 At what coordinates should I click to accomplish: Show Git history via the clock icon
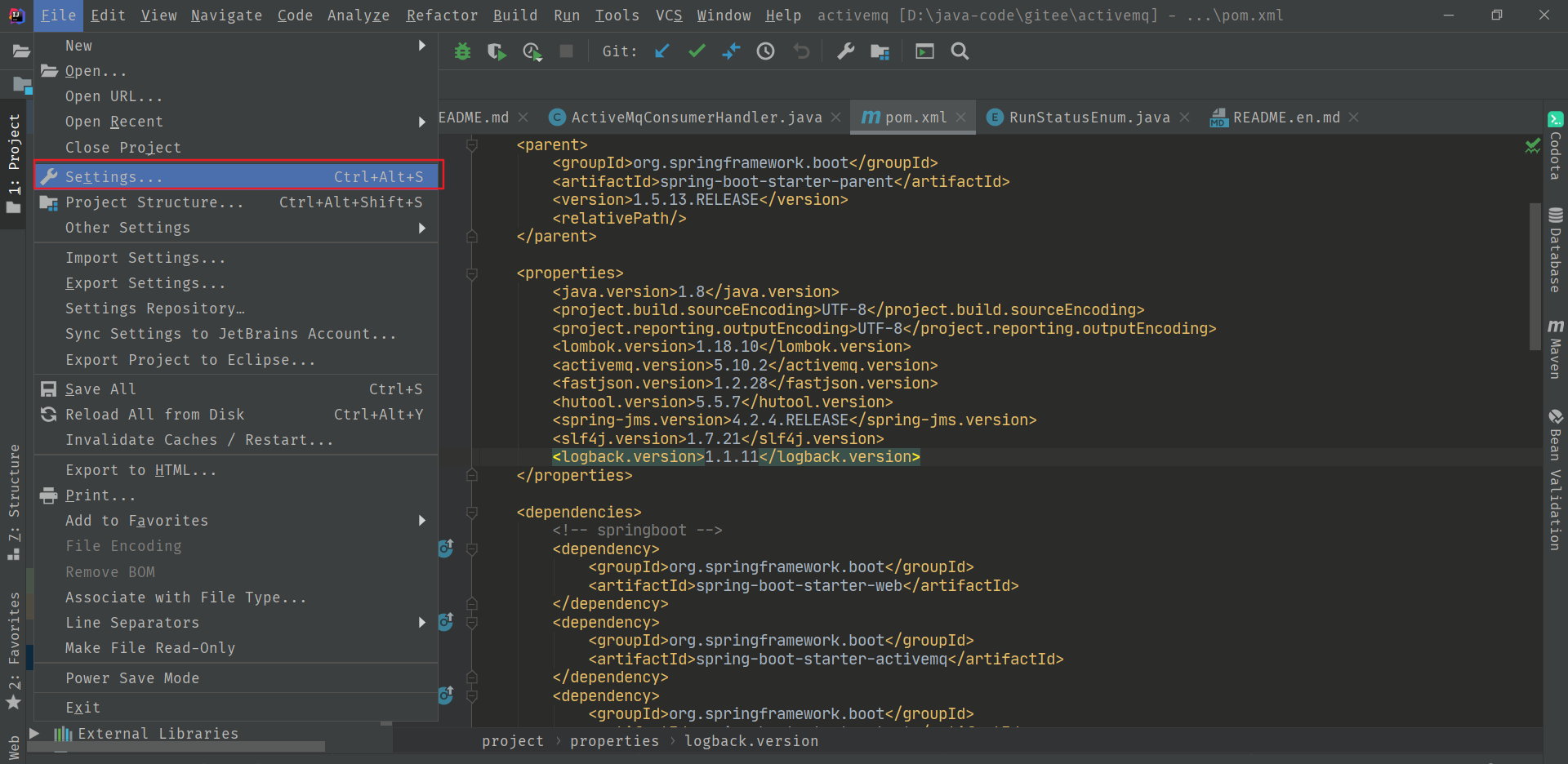click(765, 51)
